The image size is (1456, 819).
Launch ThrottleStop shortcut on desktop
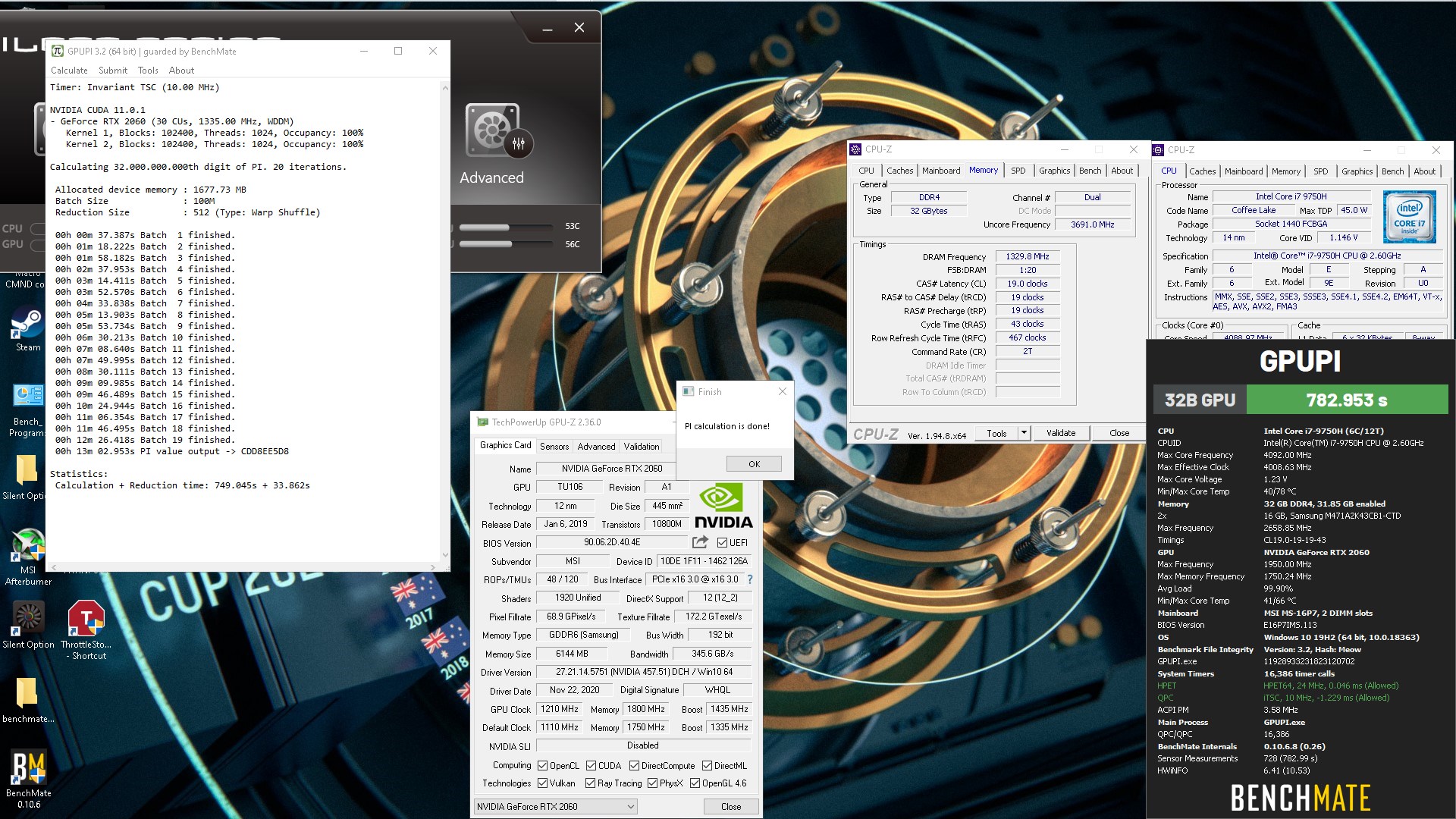point(86,629)
